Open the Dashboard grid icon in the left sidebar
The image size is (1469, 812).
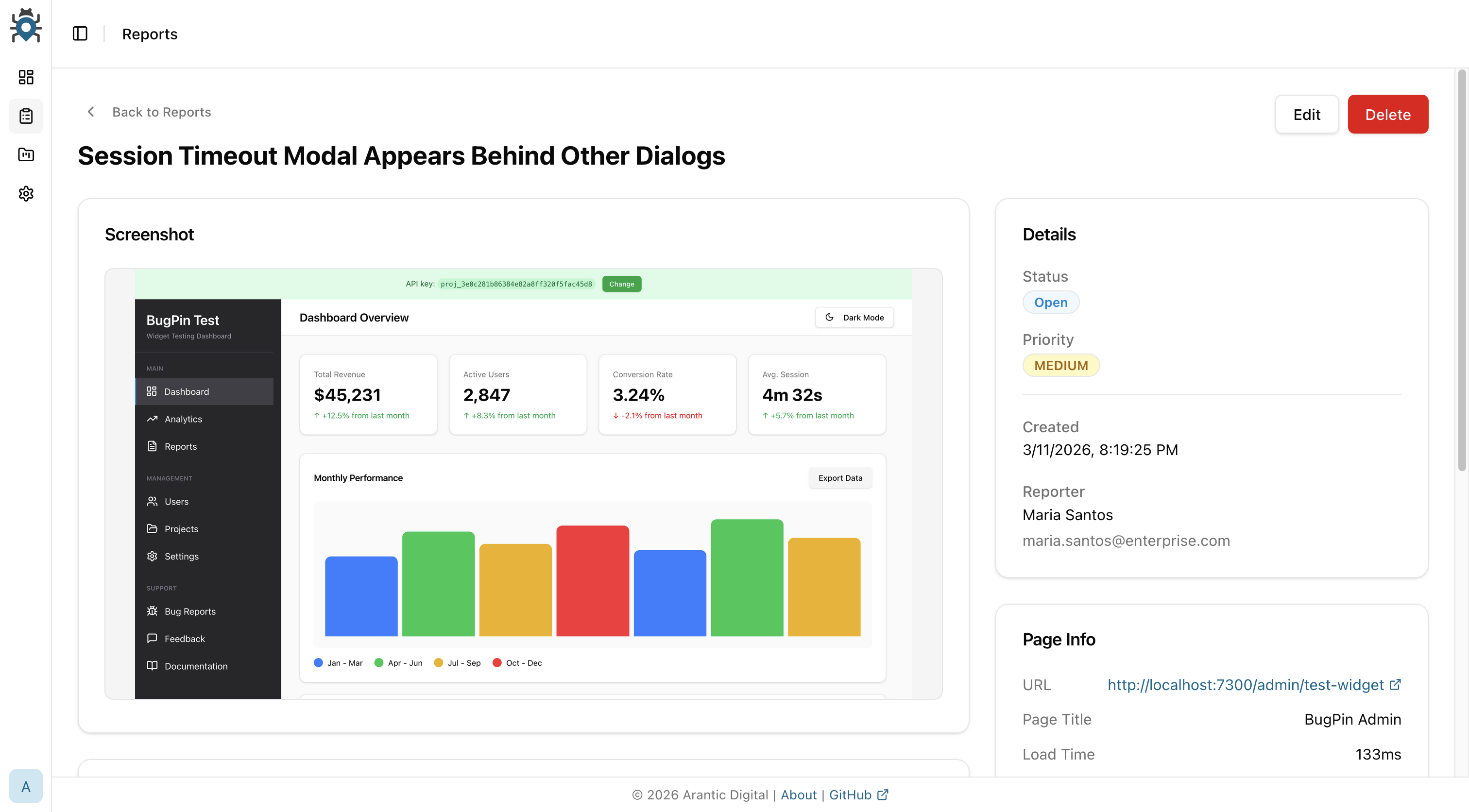(x=26, y=78)
